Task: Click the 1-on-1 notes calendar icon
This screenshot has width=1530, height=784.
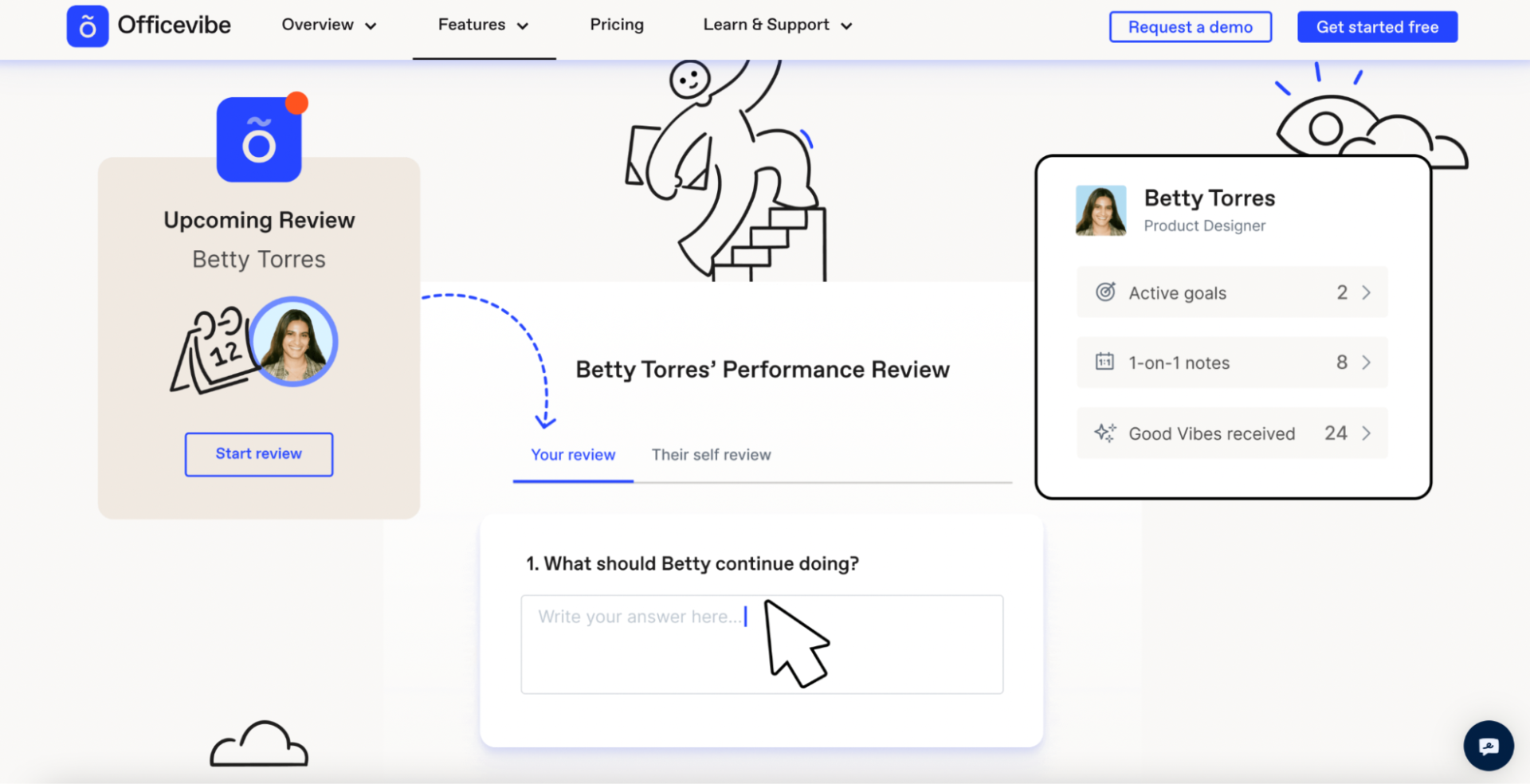Action: pyautogui.click(x=1104, y=363)
